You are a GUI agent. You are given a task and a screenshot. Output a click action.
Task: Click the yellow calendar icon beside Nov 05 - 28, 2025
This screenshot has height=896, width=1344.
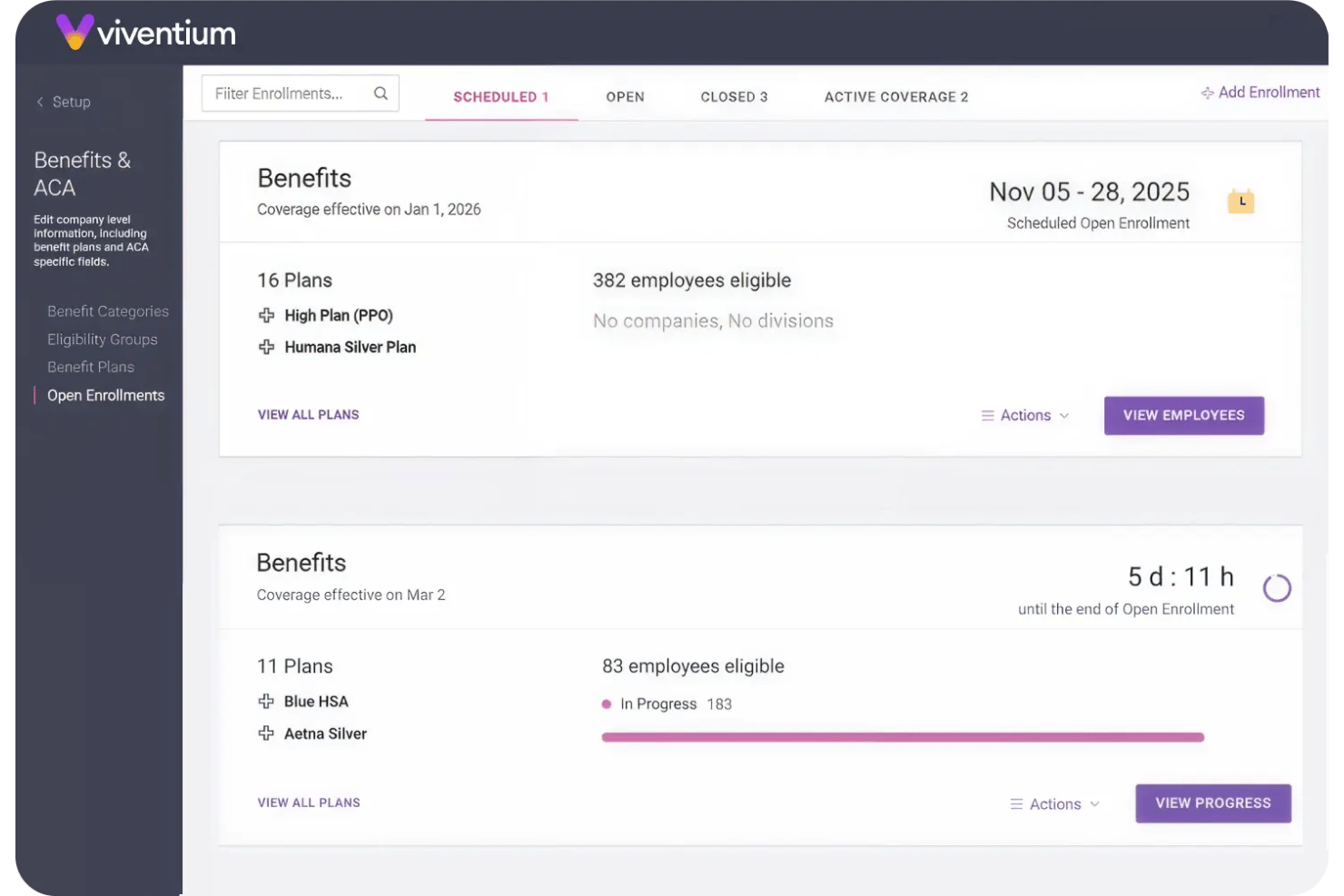click(x=1240, y=201)
